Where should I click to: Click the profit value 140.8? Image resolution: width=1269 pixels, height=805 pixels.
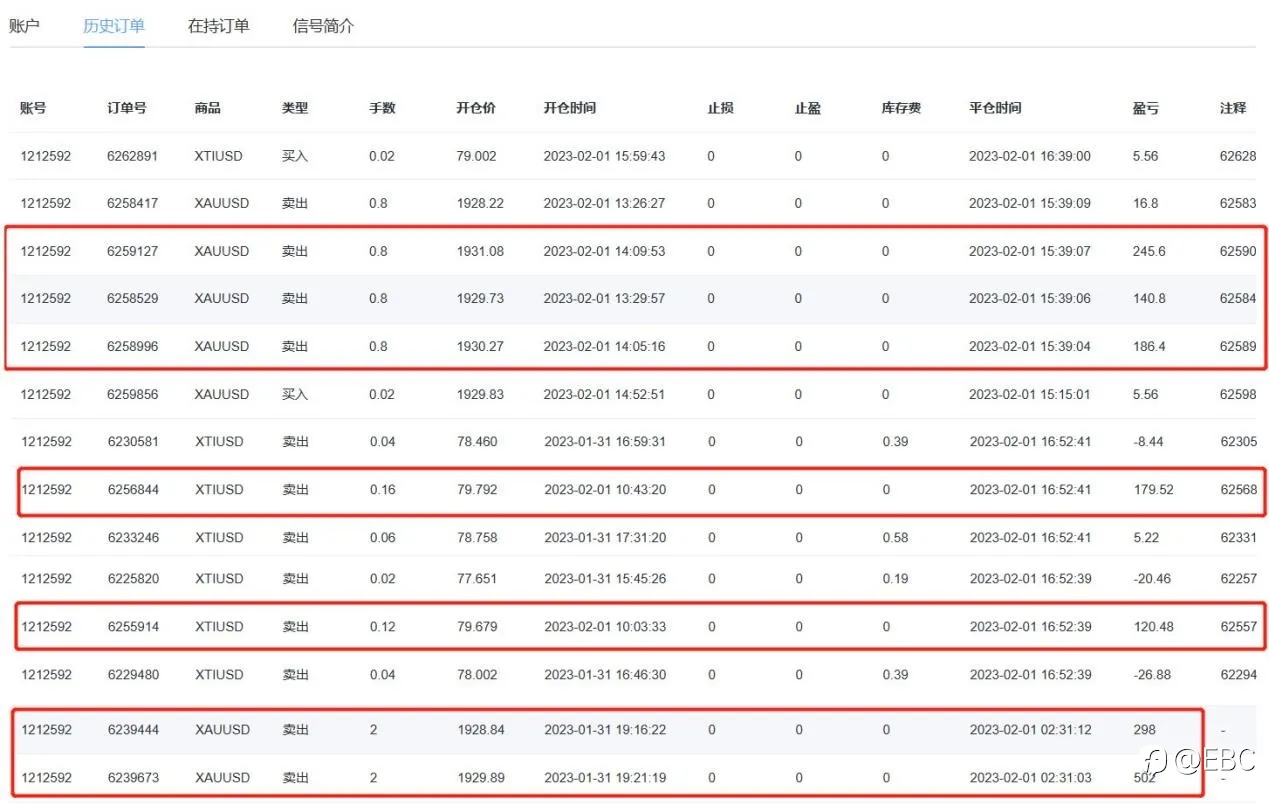[1149, 298]
